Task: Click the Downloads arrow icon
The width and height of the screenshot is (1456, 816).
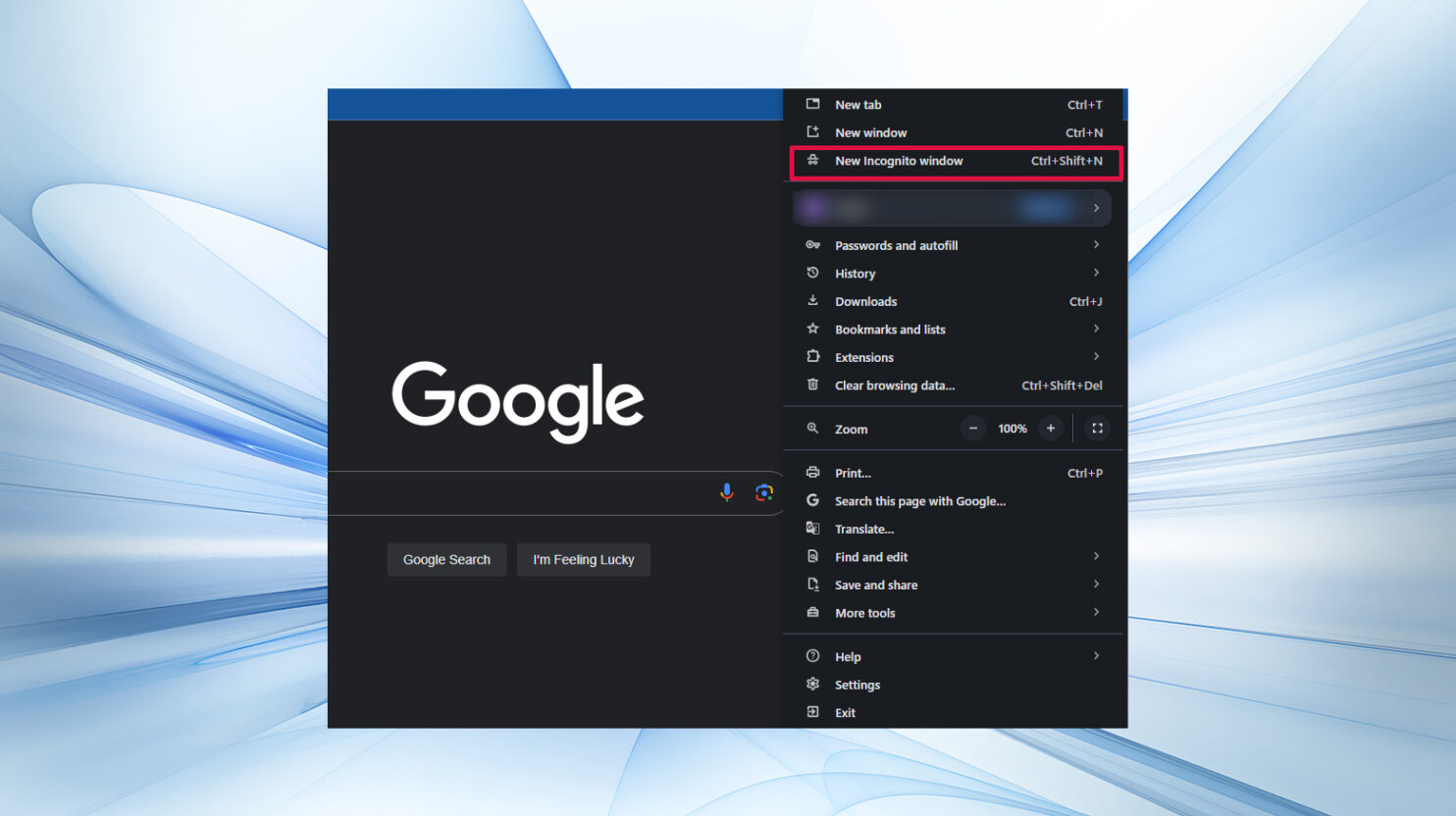Action: pyautogui.click(x=812, y=301)
